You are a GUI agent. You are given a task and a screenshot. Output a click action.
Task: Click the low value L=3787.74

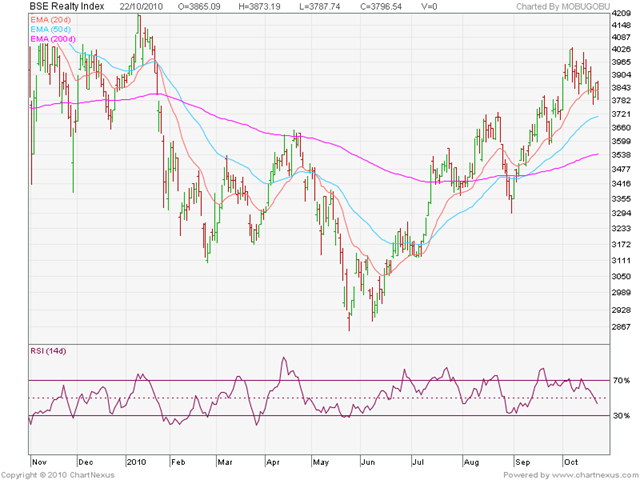point(319,7)
